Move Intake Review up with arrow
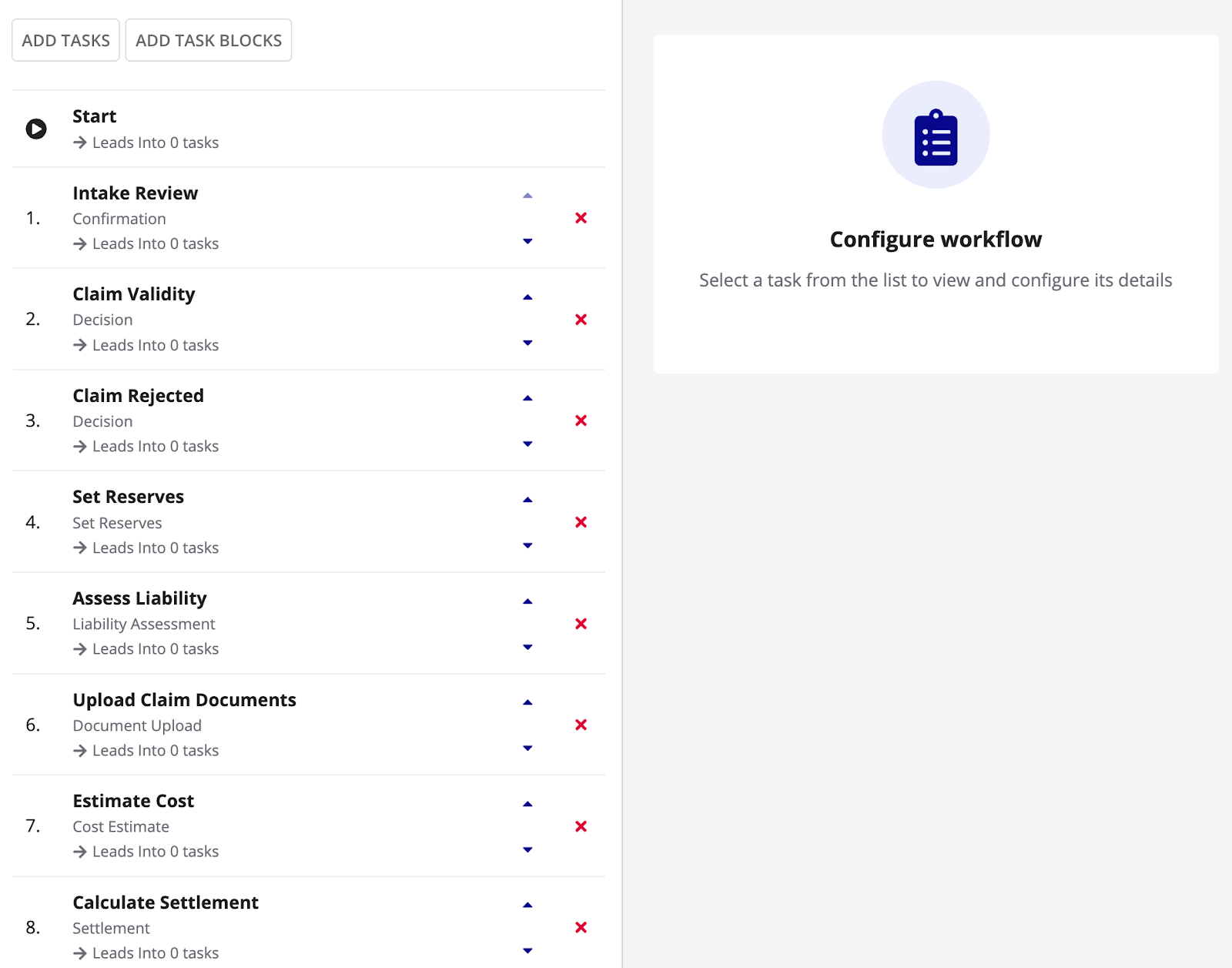The width and height of the screenshot is (1232, 968). 527,196
